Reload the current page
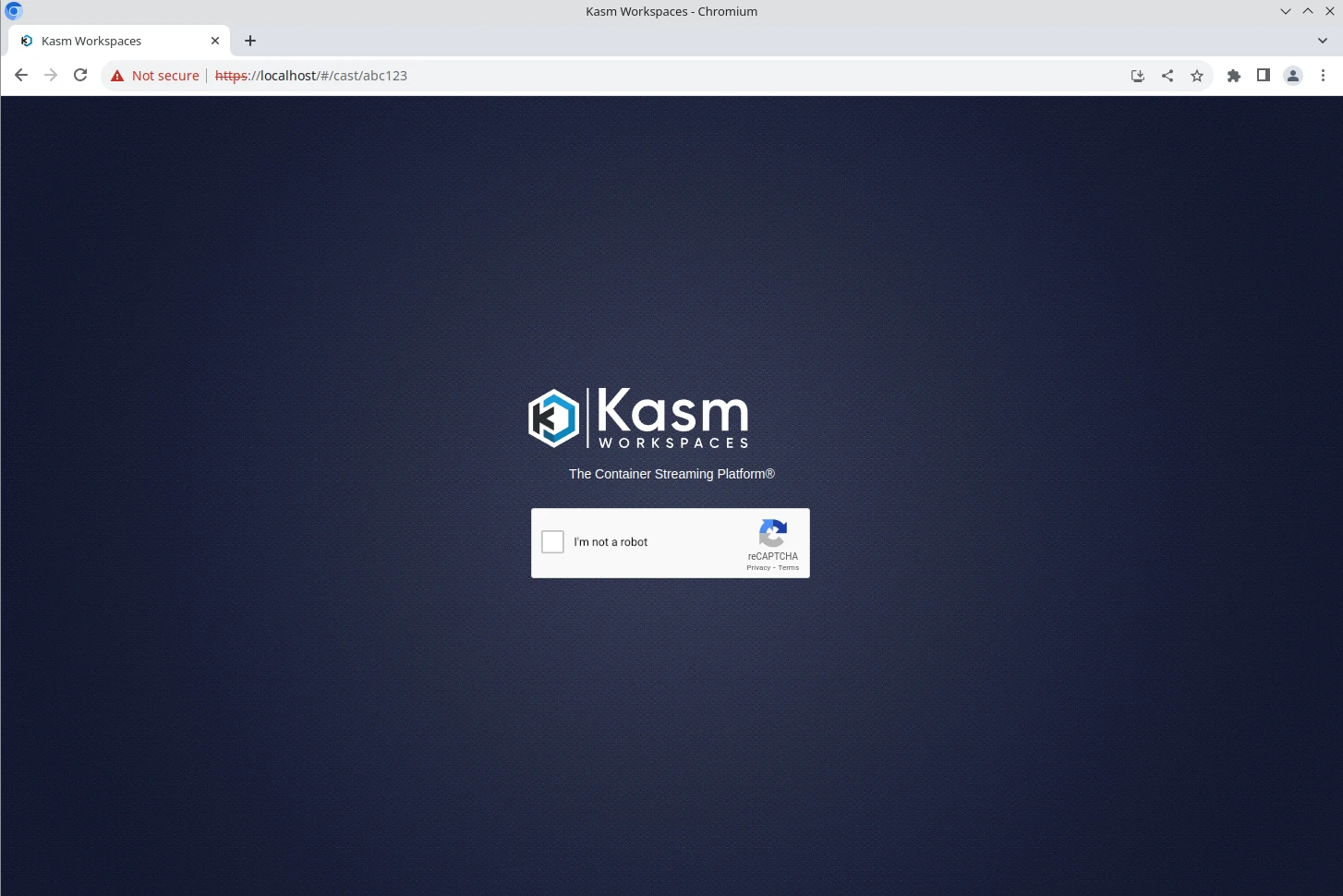The height and width of the screenshot is (896, 1343). tap(80, 76)
